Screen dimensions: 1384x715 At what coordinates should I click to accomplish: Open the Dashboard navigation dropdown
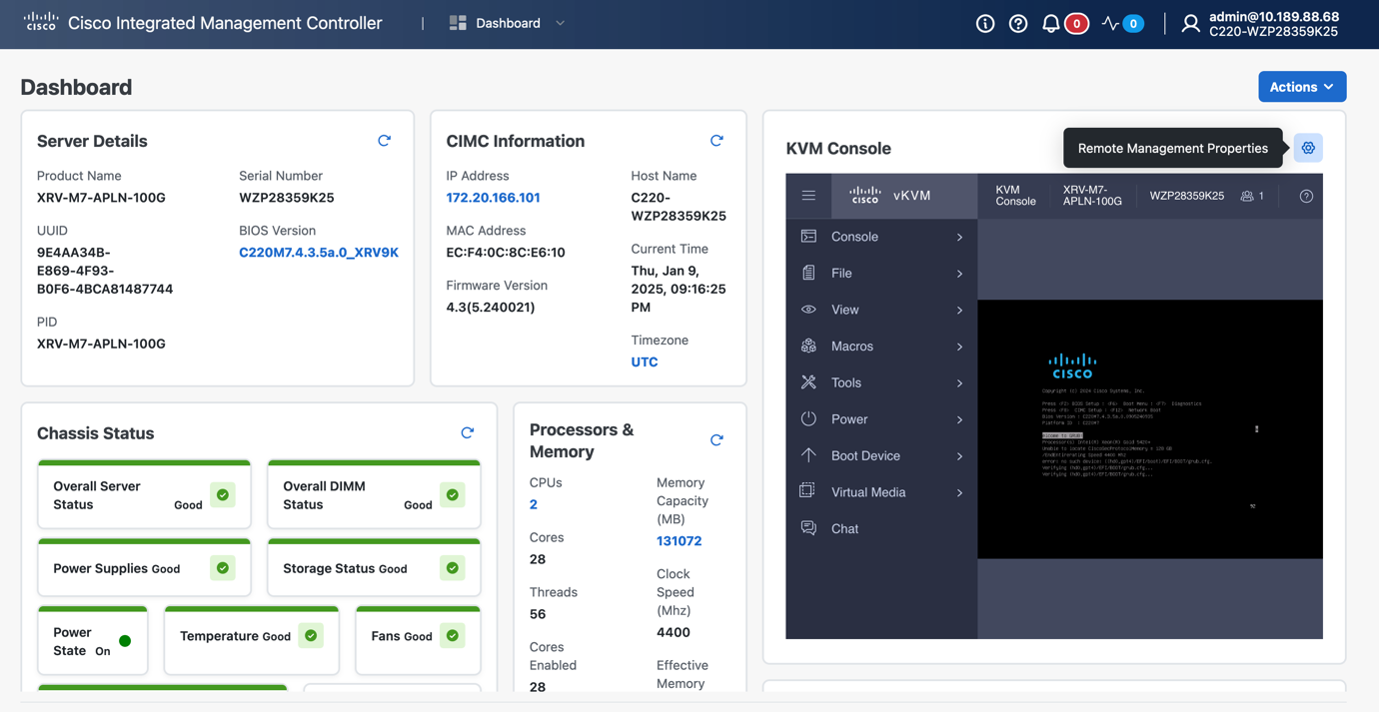tap(508, 23)
